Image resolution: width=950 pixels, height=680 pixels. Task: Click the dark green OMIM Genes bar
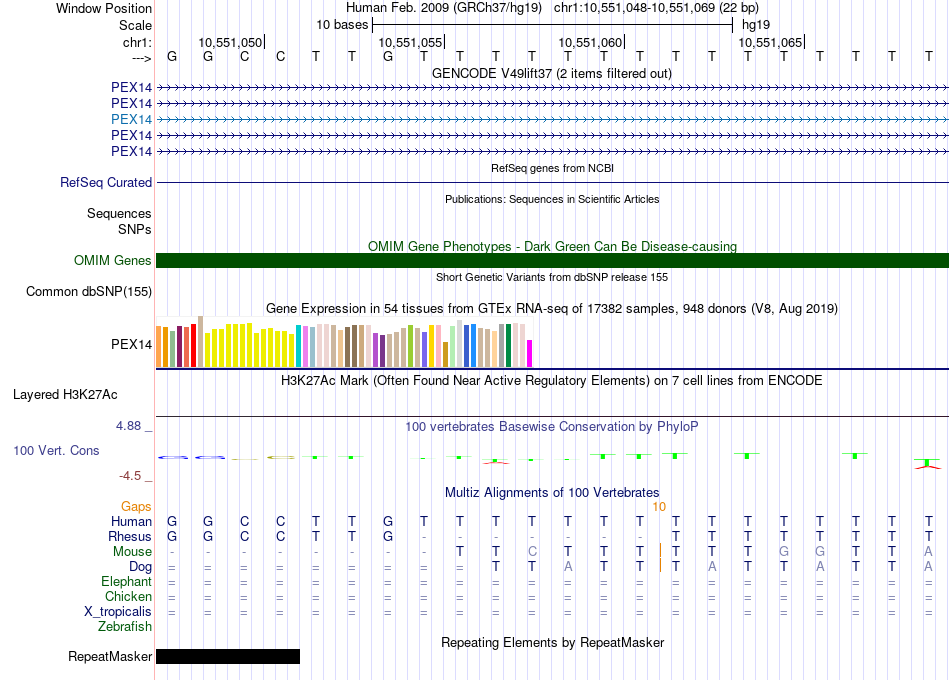coord(552,261)
